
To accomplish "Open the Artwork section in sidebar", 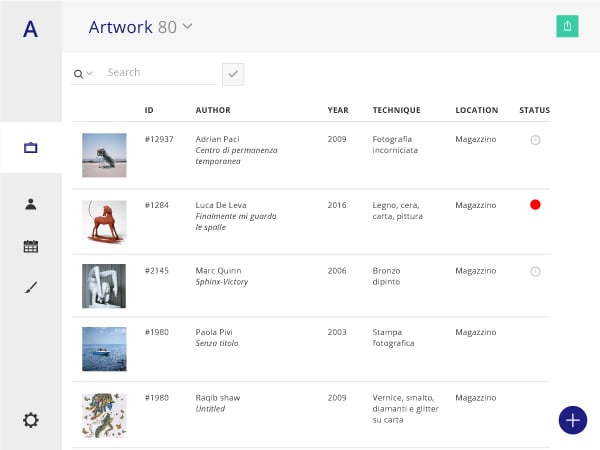I will click(31, 147).
